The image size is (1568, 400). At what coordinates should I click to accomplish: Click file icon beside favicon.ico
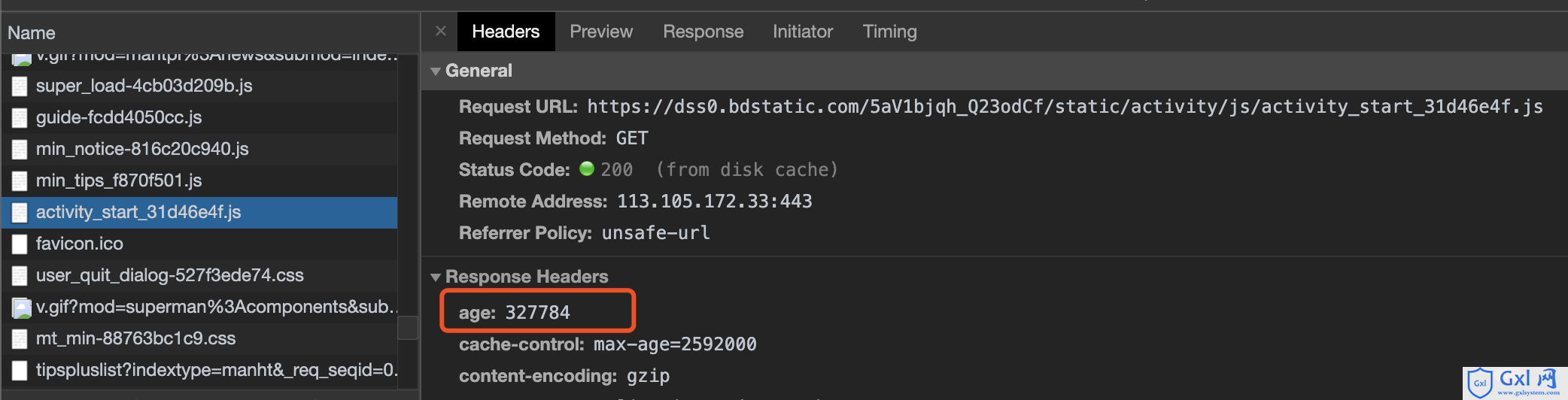pyautogui.click(x=20, y=244)
